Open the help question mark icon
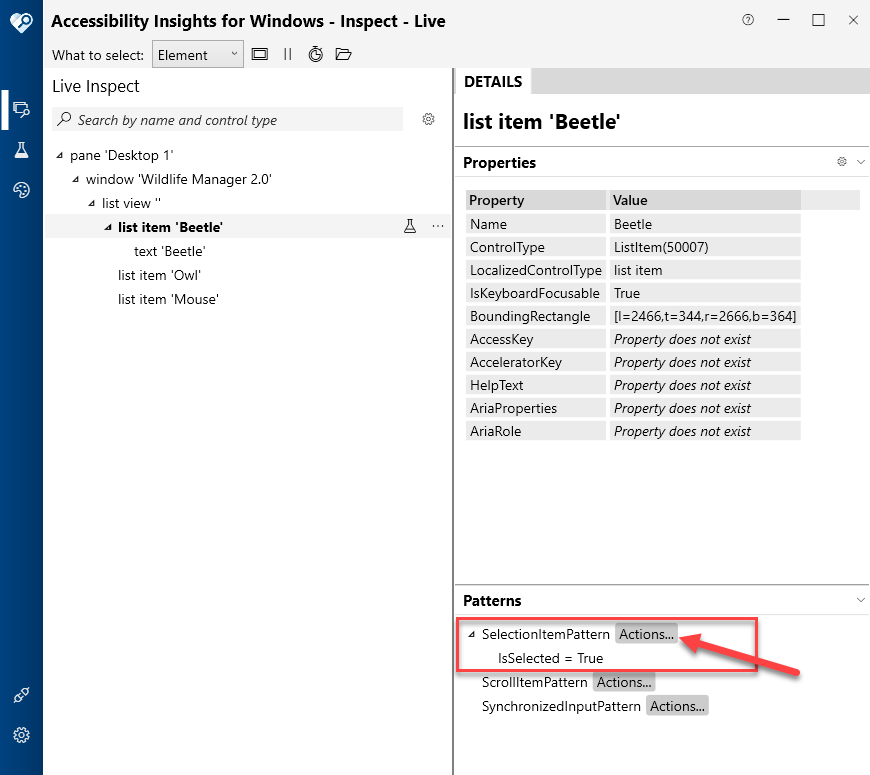Viewport: 870px width, 775px height. 748,21
